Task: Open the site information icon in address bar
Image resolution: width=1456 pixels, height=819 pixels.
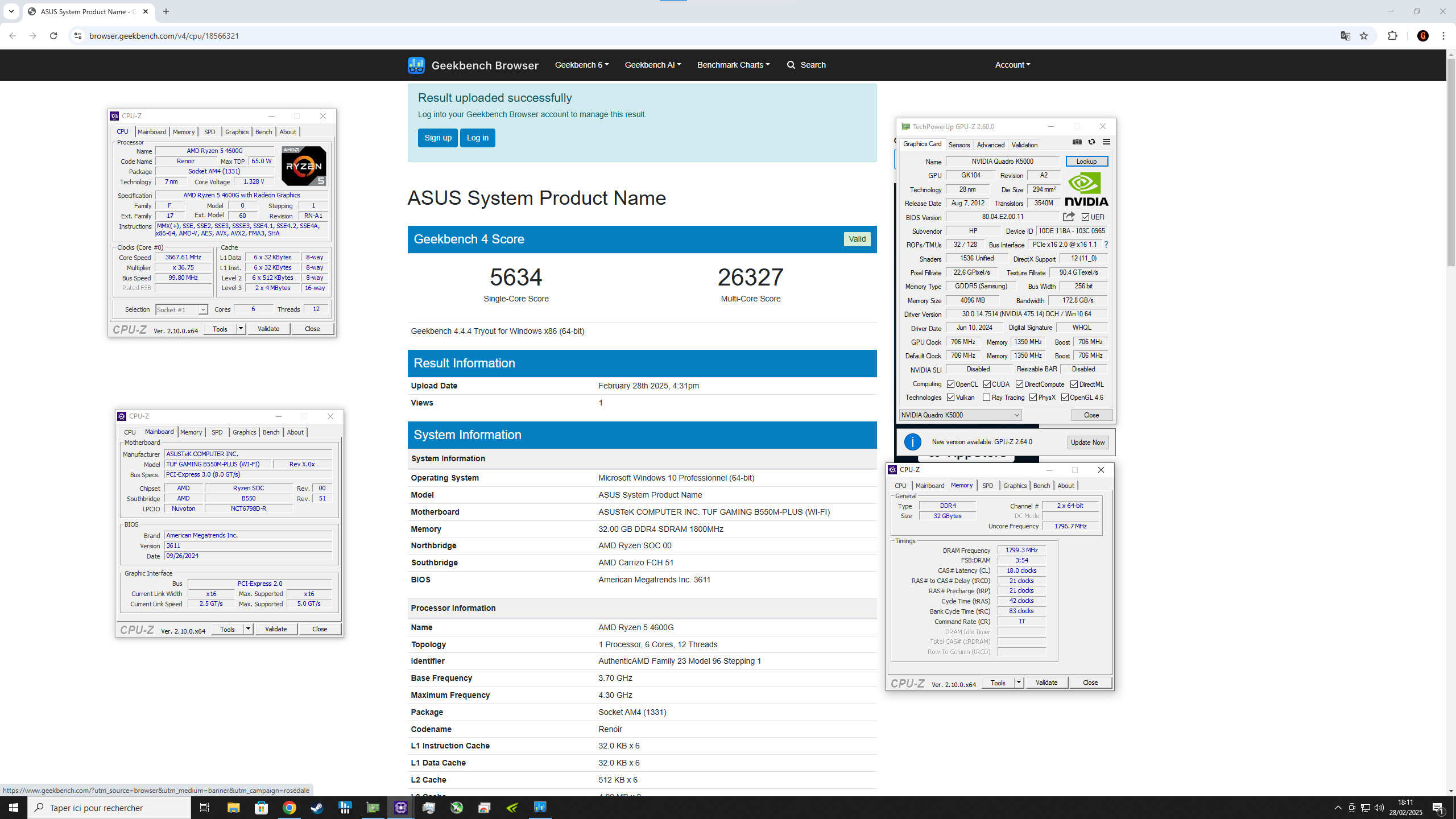Action: pyautogui.click(x=78, y=36)
